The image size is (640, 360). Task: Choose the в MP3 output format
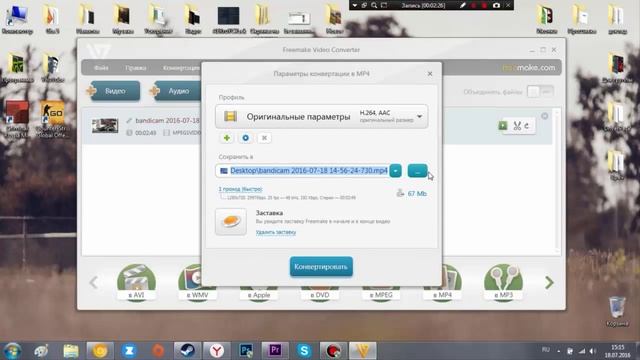[503, 282]
